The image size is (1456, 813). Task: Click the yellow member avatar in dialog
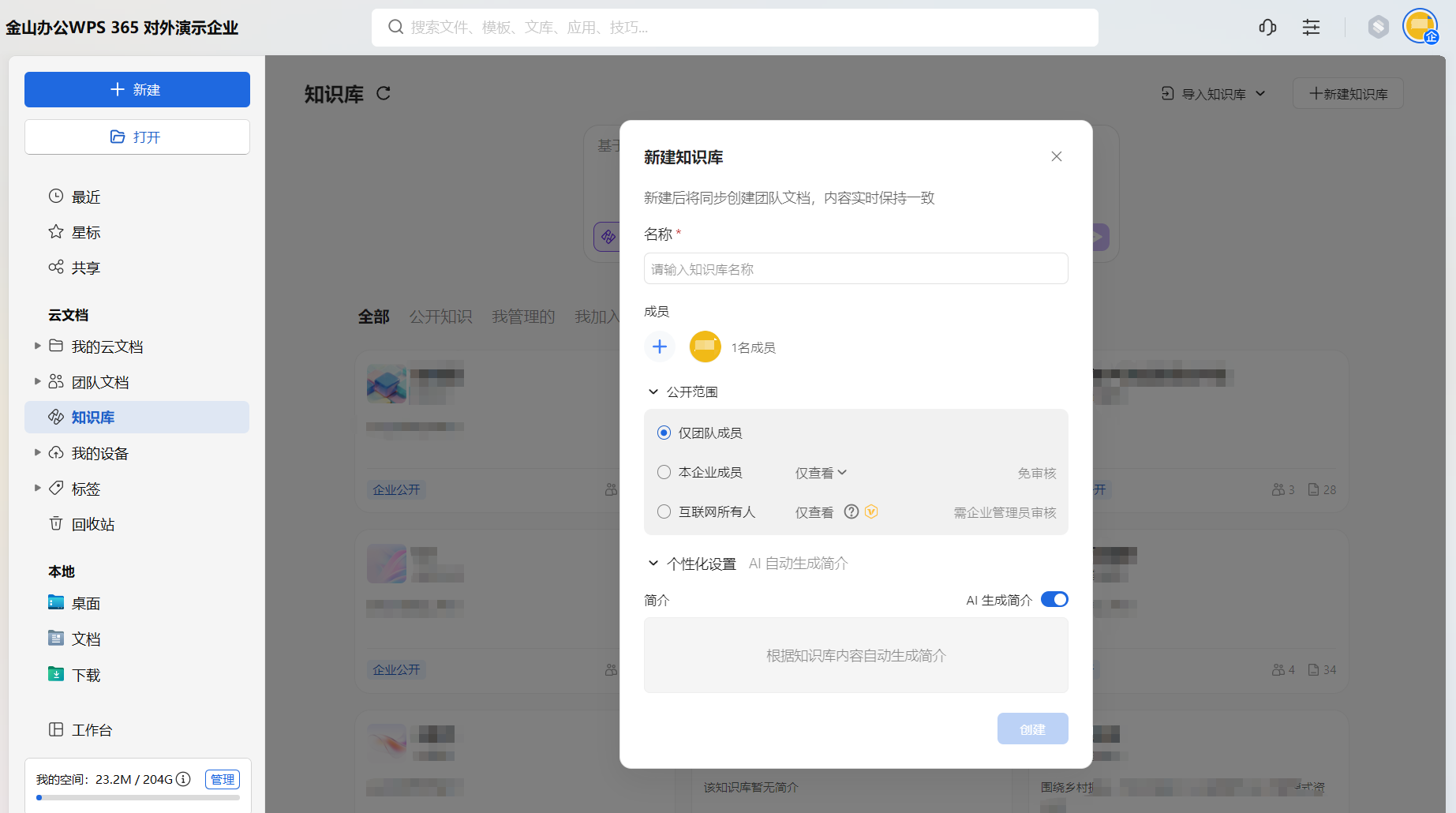(x=706, y=347)
